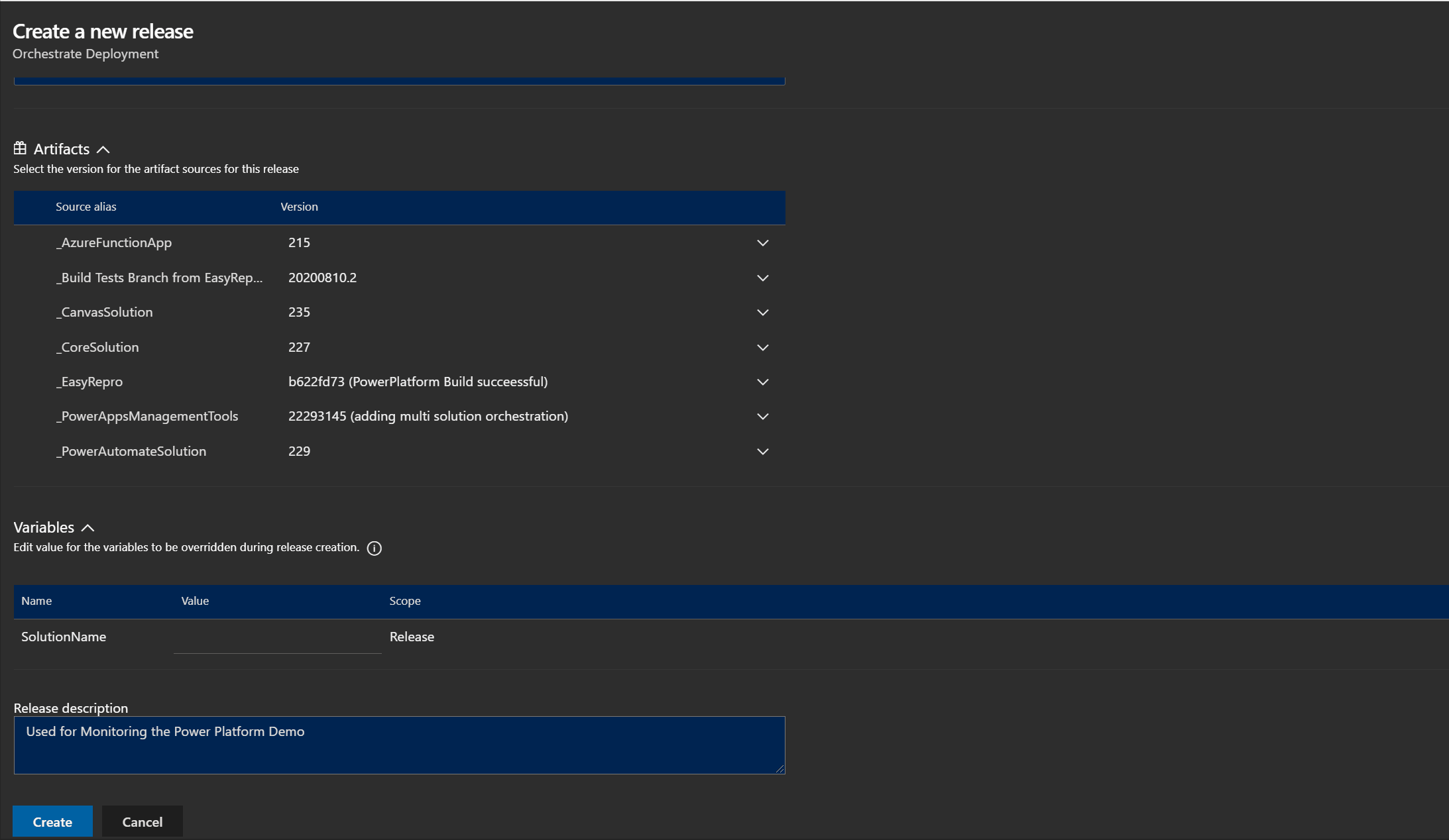Screen dimensions: 1449x840
Task: Open version dropdown for _Build Tests Branch
Action: 762,278
